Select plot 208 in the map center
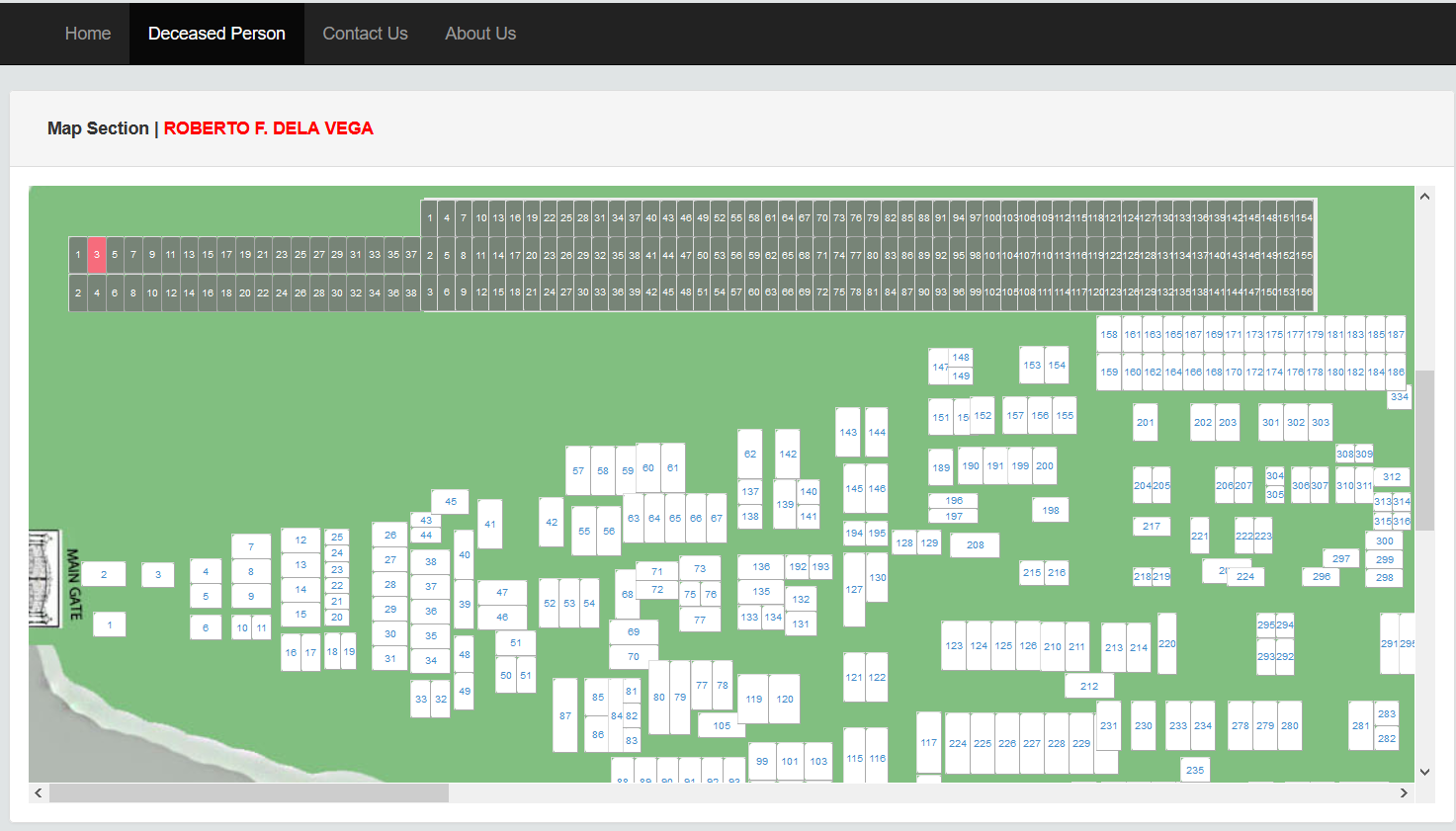The width and height of the screenshot is (1456, 831). coord(975,544)
